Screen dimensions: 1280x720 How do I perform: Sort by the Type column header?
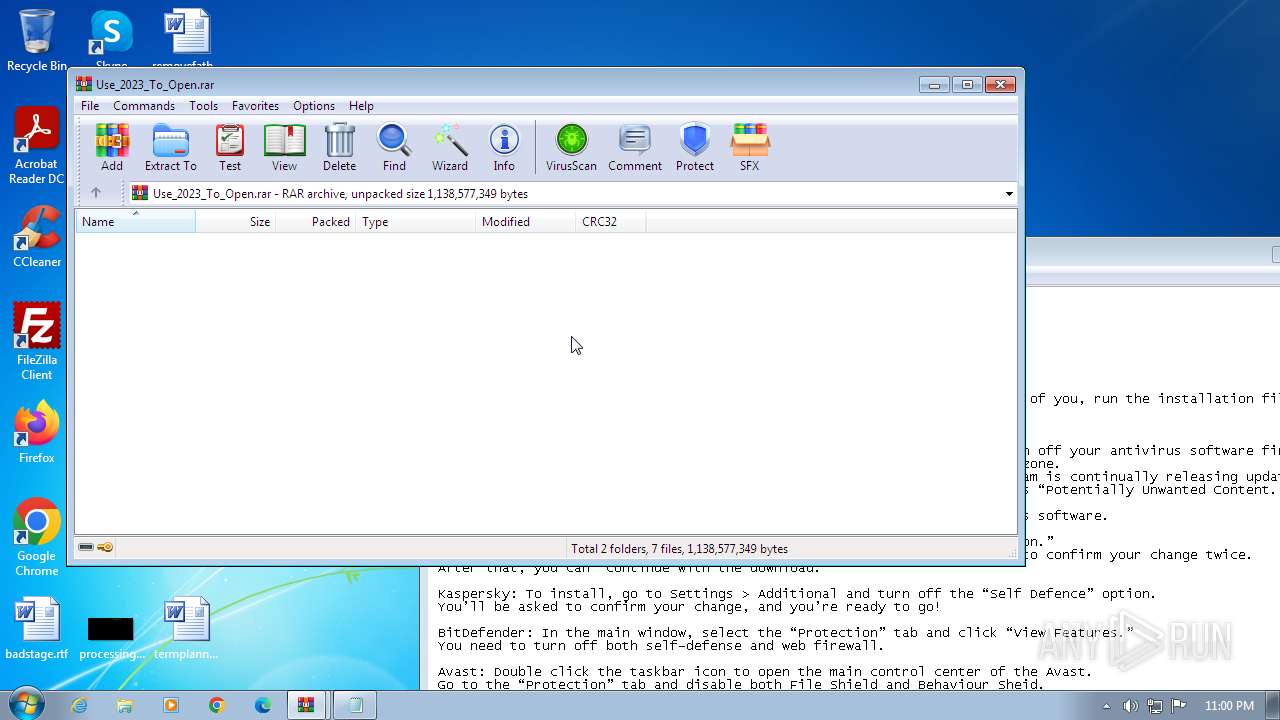[416, 222]
